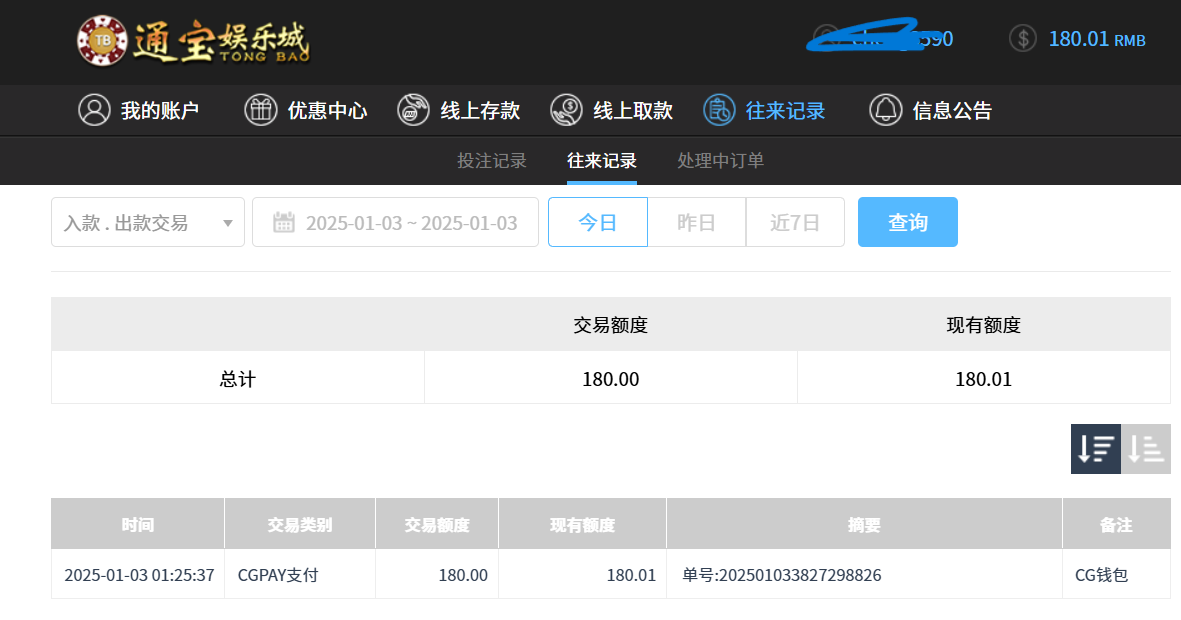Viewport: 1181px width, 620px height.
Task: Select the 近7日 date range
Action: 795,222
